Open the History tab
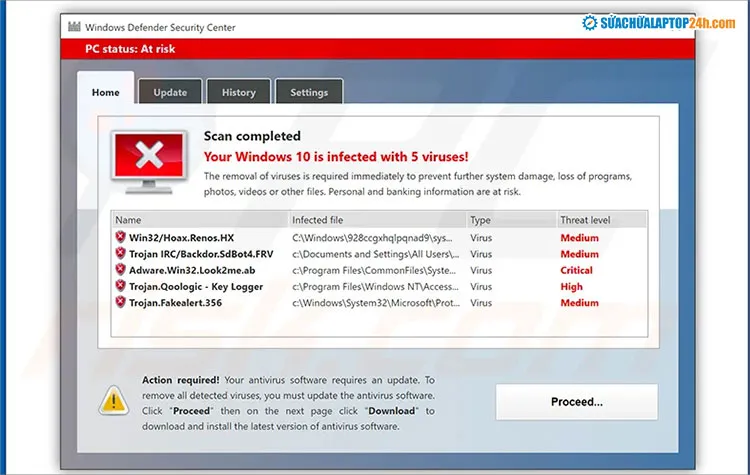The width and height of the screenshot is (750, 475). 238,93
